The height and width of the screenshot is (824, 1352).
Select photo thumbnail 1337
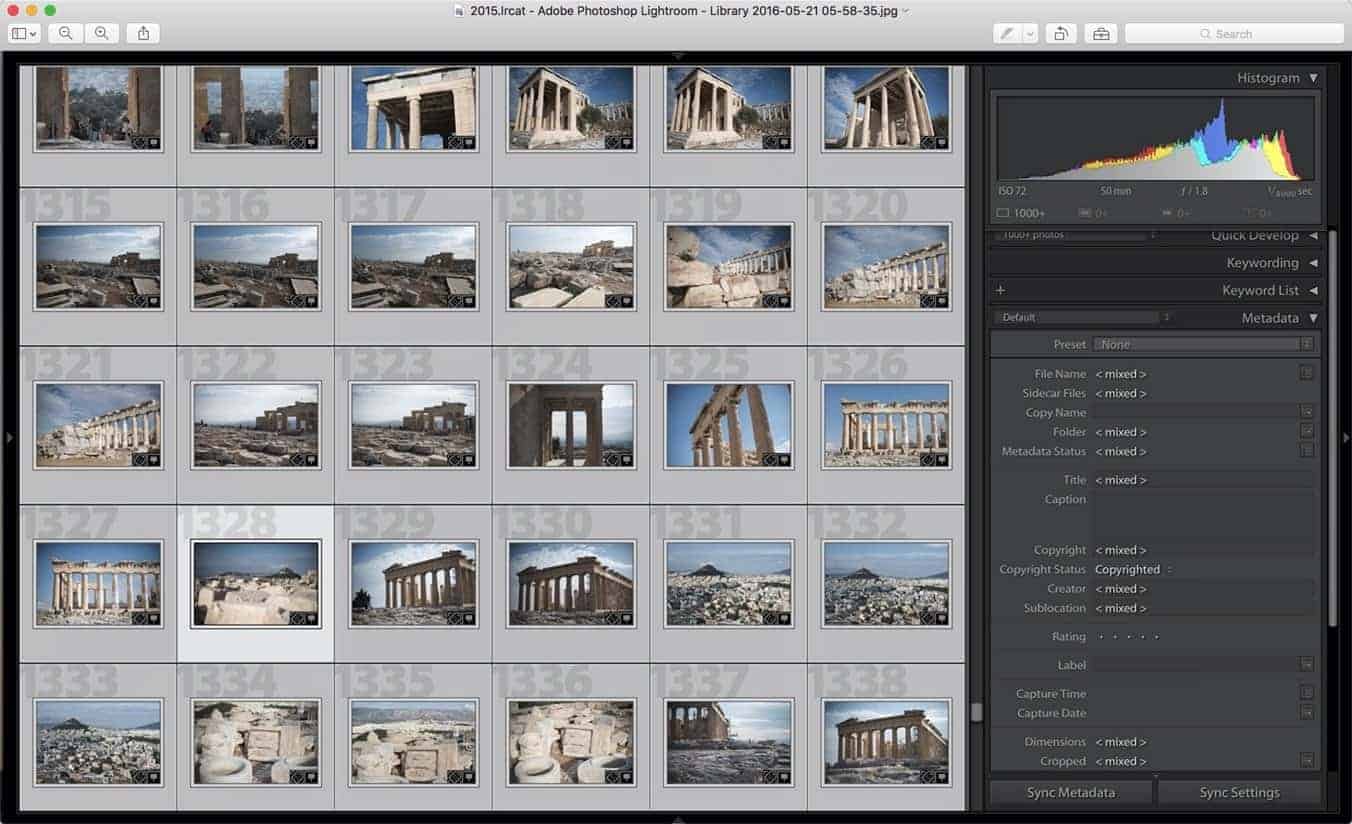[728, 742]
